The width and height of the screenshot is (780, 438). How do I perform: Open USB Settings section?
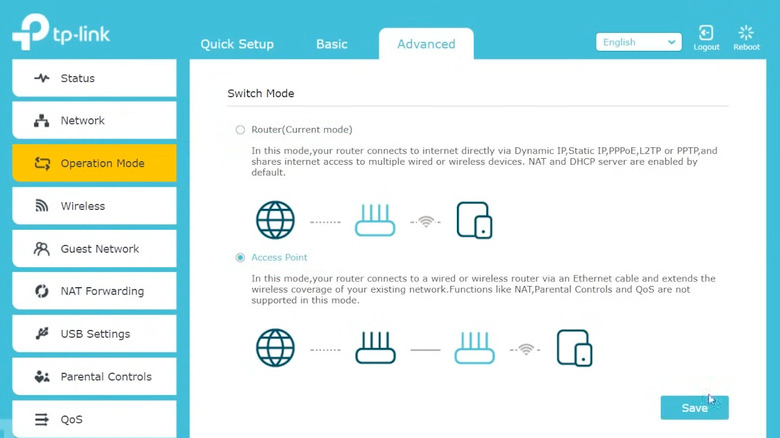94,334
